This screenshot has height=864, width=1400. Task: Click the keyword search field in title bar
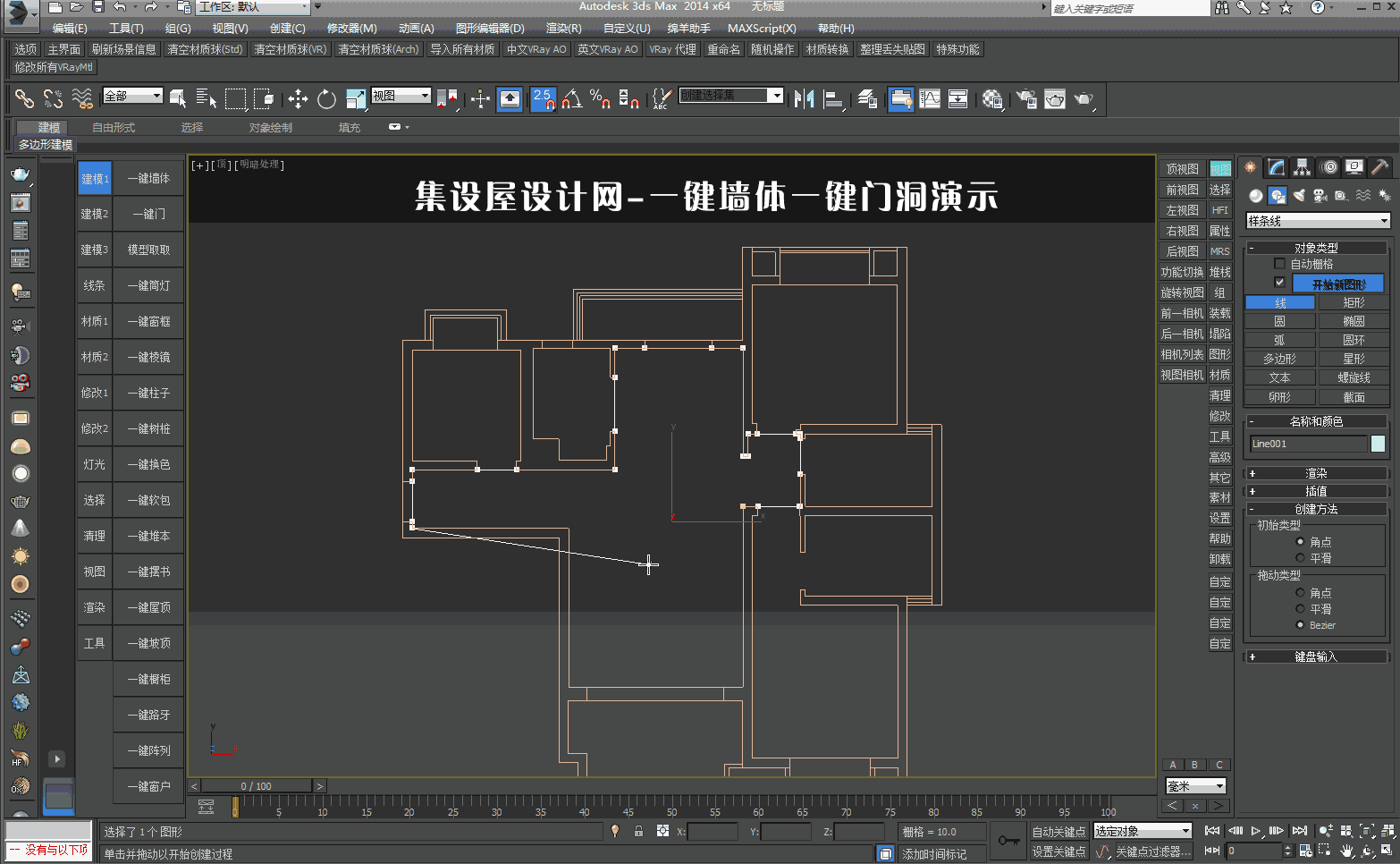1130,9
